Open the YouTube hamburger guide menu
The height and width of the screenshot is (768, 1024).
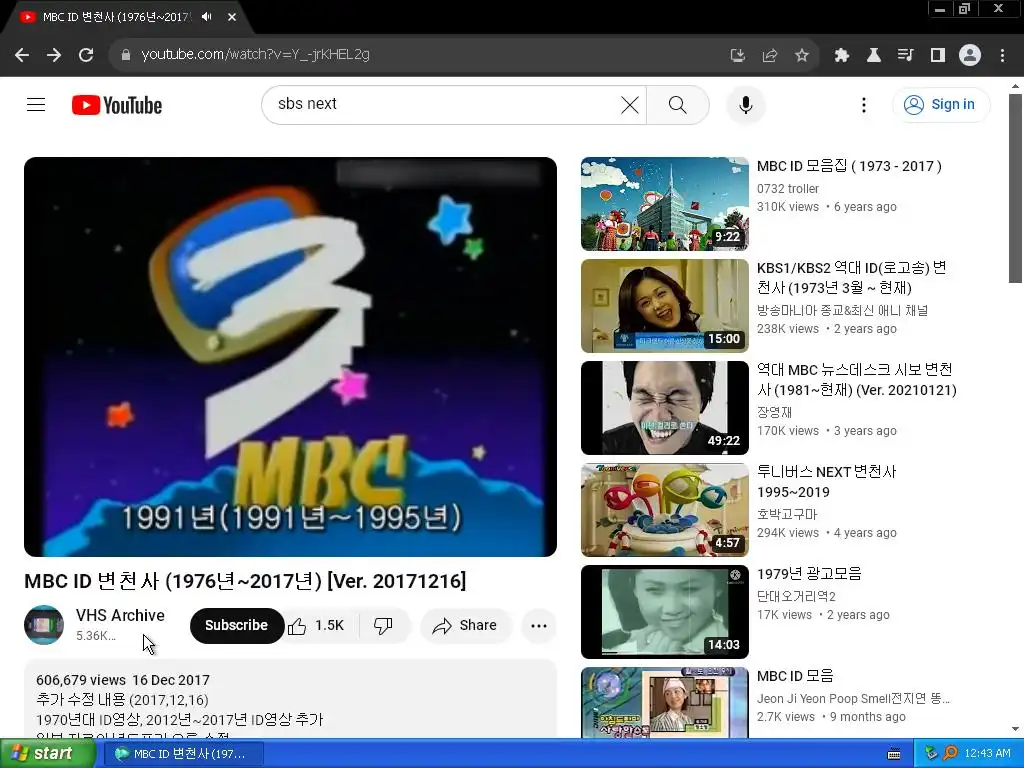tap(36, 104)
